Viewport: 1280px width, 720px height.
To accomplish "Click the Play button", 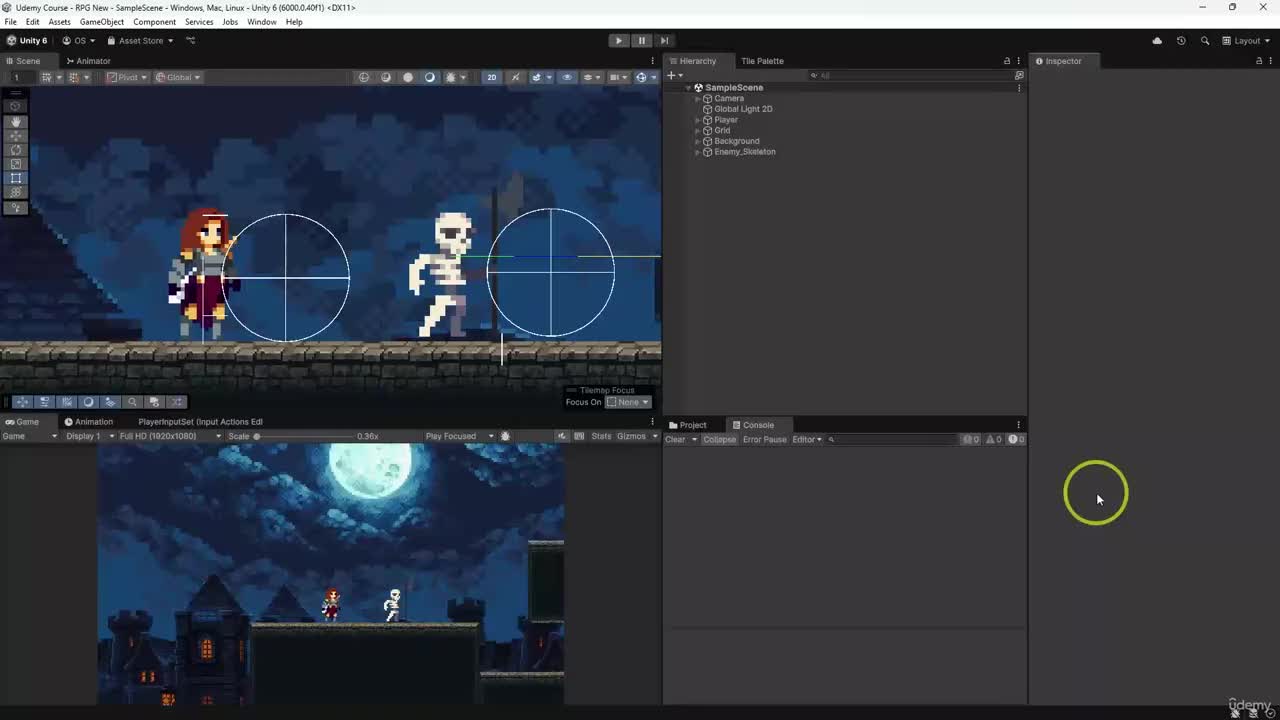I will (619, 41).
